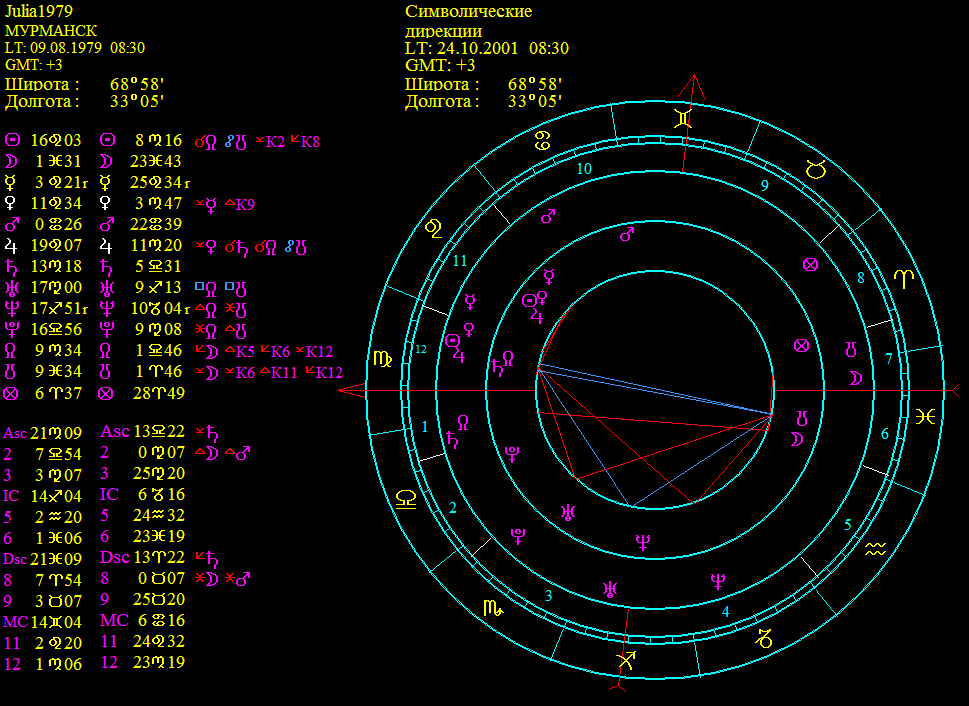Click the Cancer zodiac sign on outer ring
Viewport: 969px width, 706px height.
pyautogui.click(x=543, y=141)
